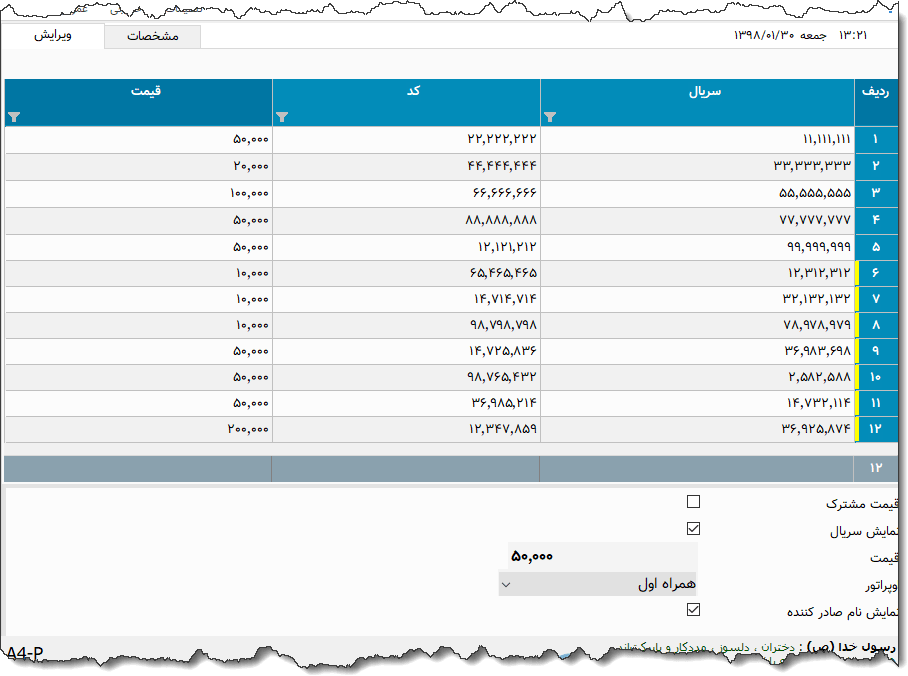
Task: Expand the اپراتور dropdown showing همراه اول
Action: click(597, 583)
